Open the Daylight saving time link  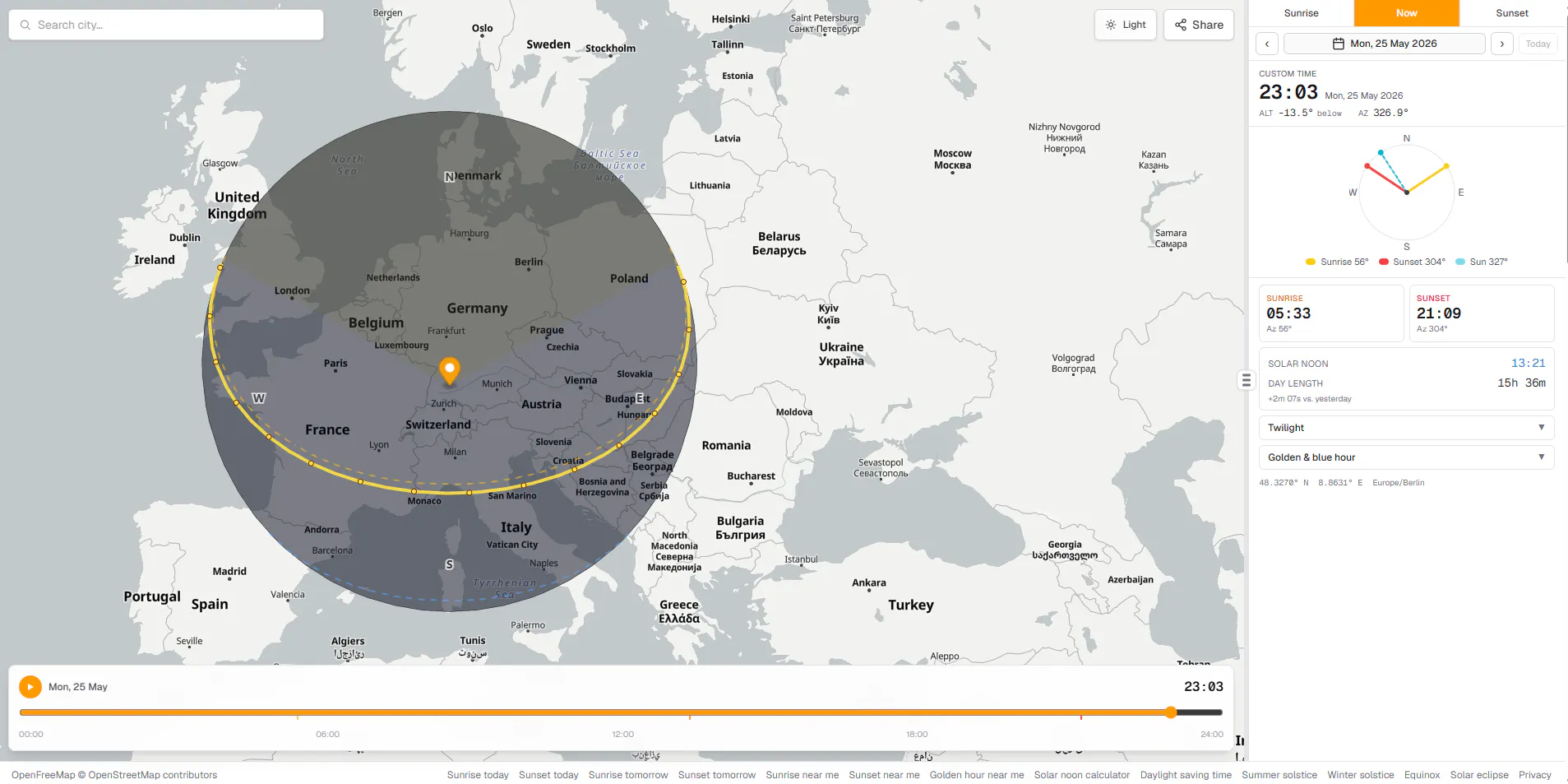pos(1186,775)
